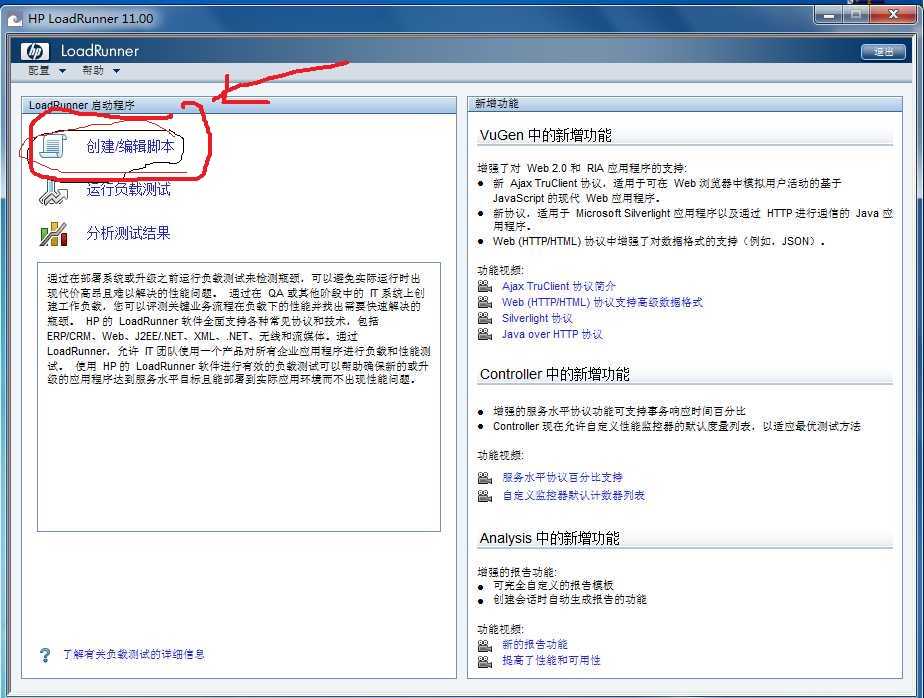Open 新的报告功能 video link
Image resolution: width=924 pixels, height=698 pixels.
click(x=534, y=645)
